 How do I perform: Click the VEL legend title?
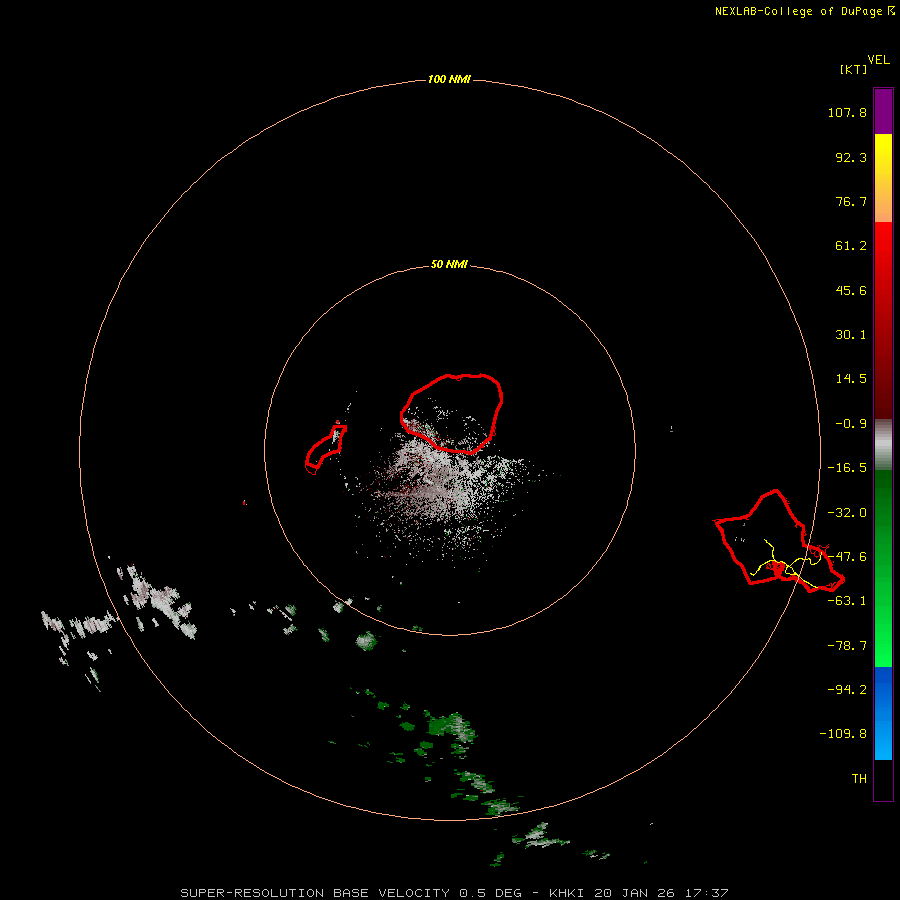tap(879, 60)
